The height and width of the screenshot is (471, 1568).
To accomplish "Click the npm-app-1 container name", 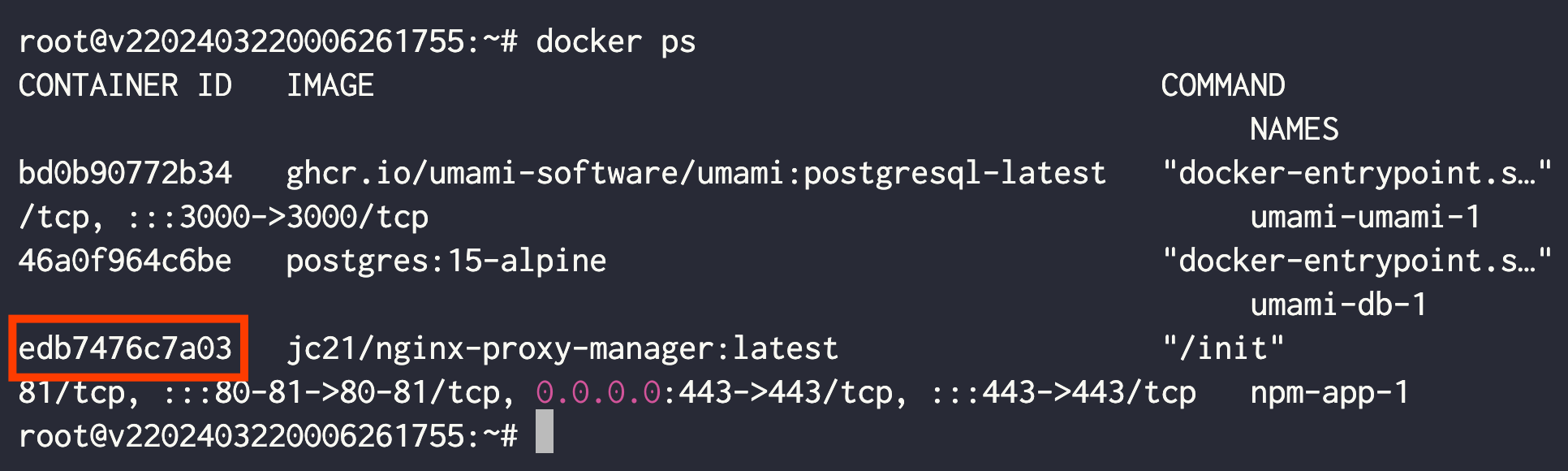I will pyautogui.click(x=1330, y=394).
